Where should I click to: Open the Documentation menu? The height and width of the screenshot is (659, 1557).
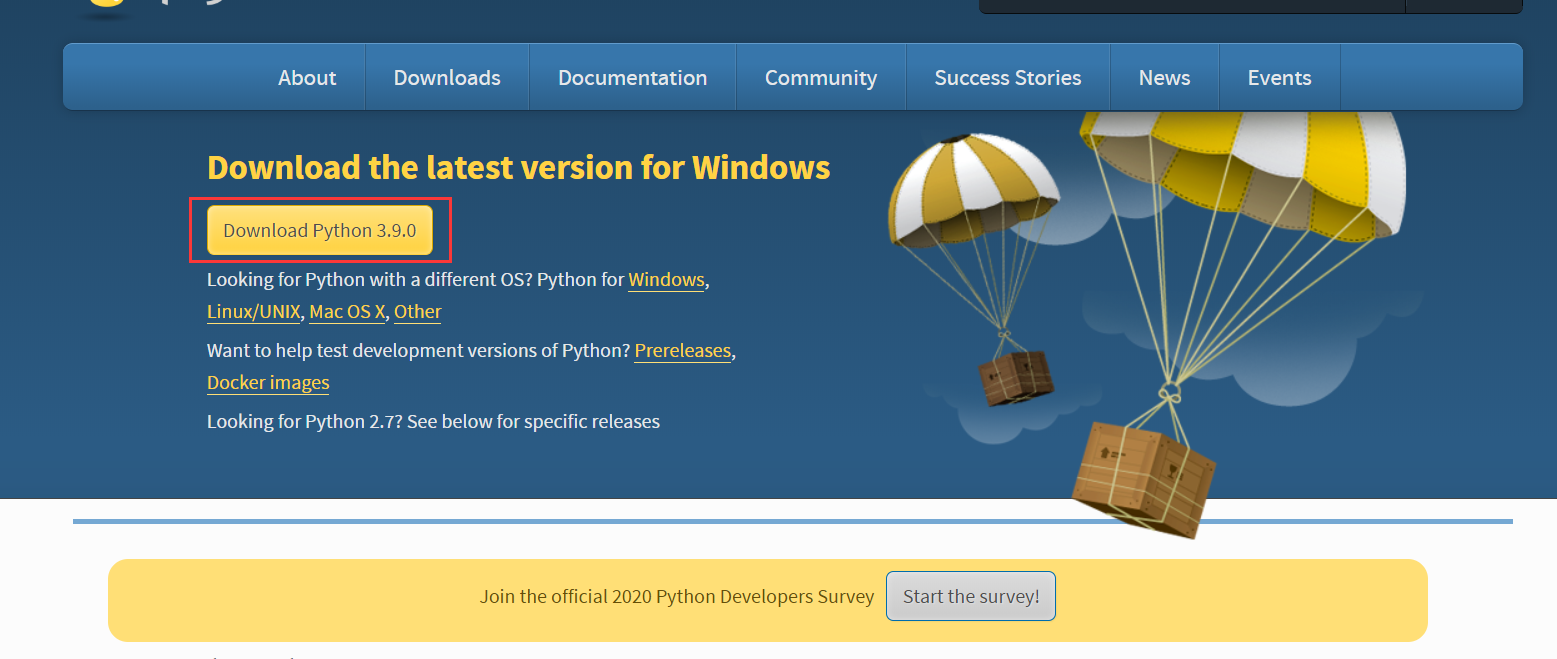tap(632, 78)
